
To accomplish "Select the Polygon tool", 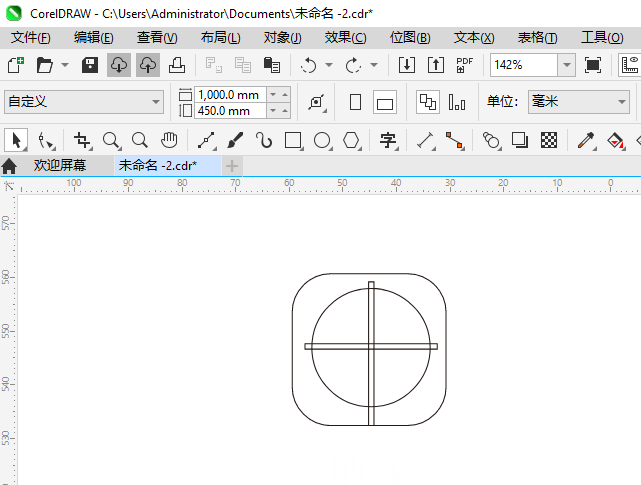I will (352, 141).
